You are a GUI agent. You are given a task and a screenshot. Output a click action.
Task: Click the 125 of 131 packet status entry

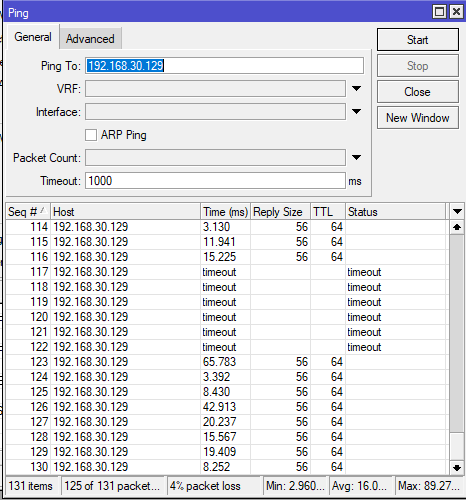click(x=114, y=486)
